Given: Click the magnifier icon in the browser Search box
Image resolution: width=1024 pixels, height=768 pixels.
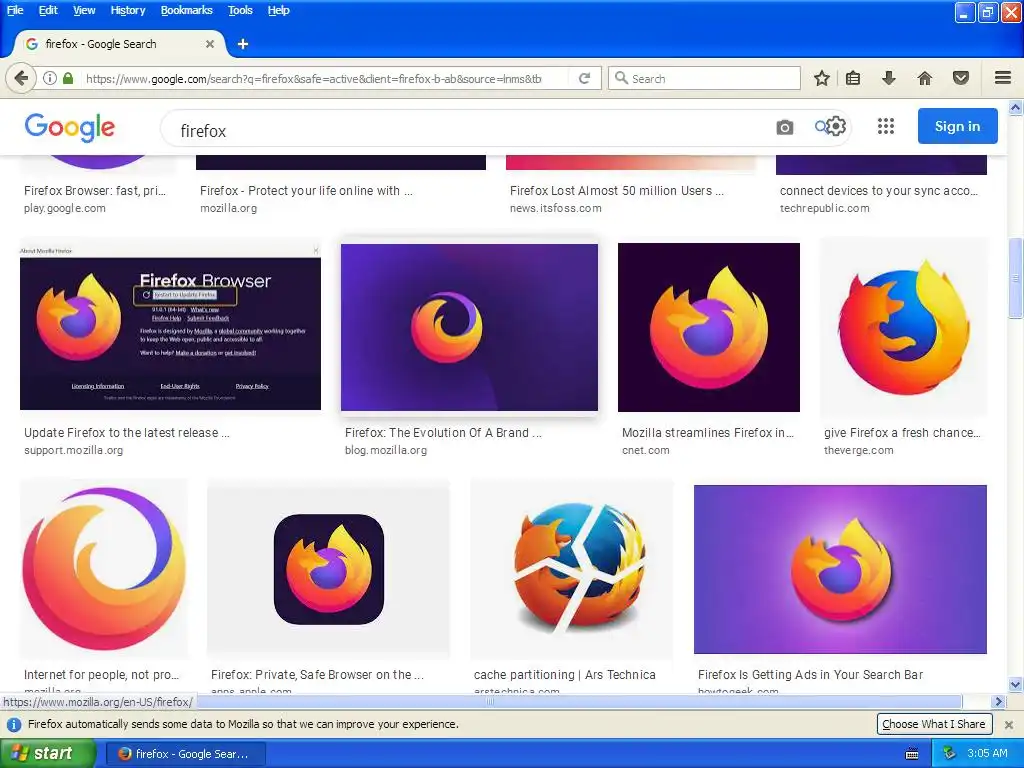Looking at the screenshot, I should [x=621, y=78].
